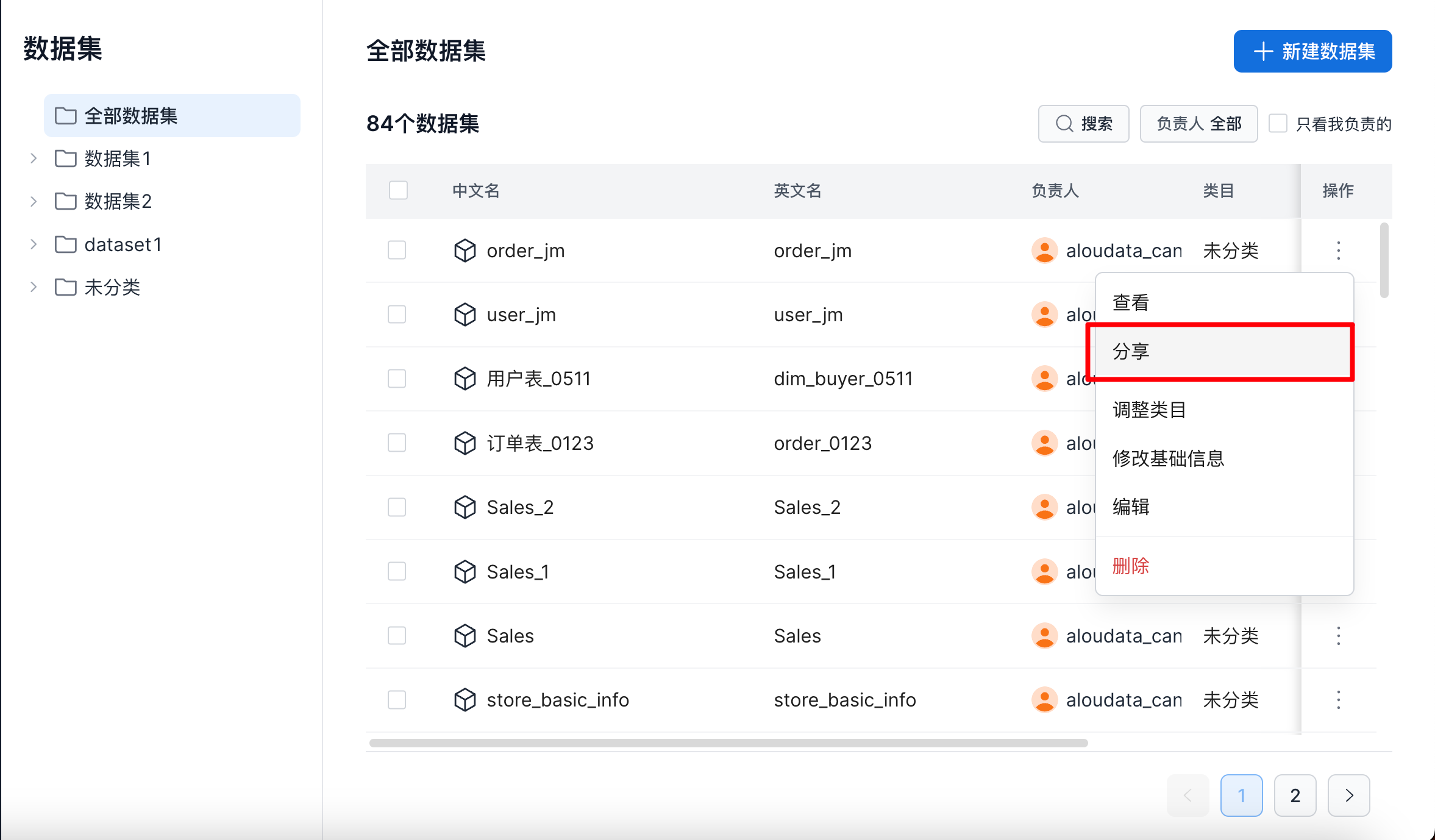Image resolution: width=1435 pixels, height=840 pixels.
Task: Click the folder icon for 数据集1
Action: [x=65, y=158]
